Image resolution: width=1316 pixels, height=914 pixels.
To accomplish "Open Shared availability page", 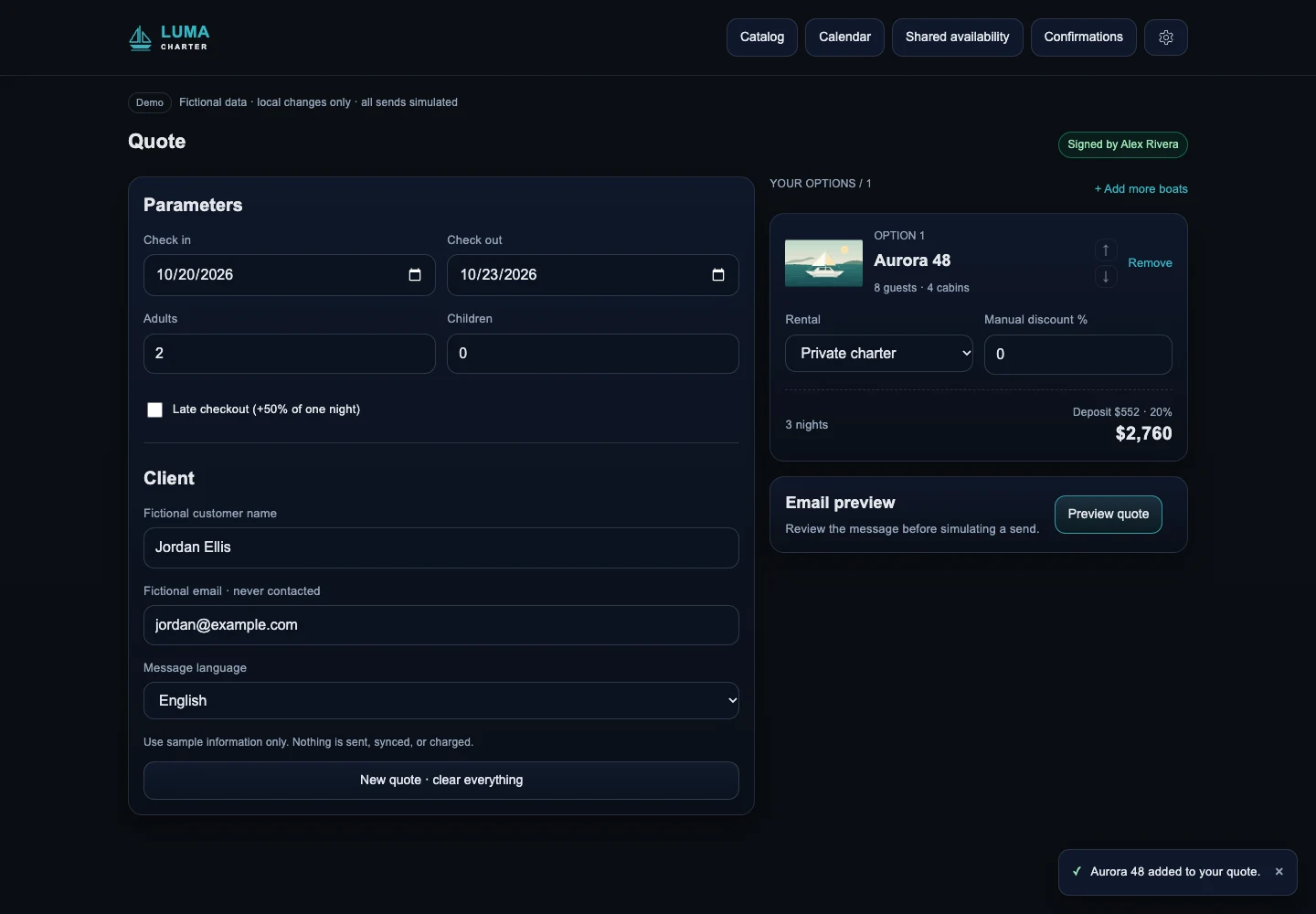I will pos(958,37).
